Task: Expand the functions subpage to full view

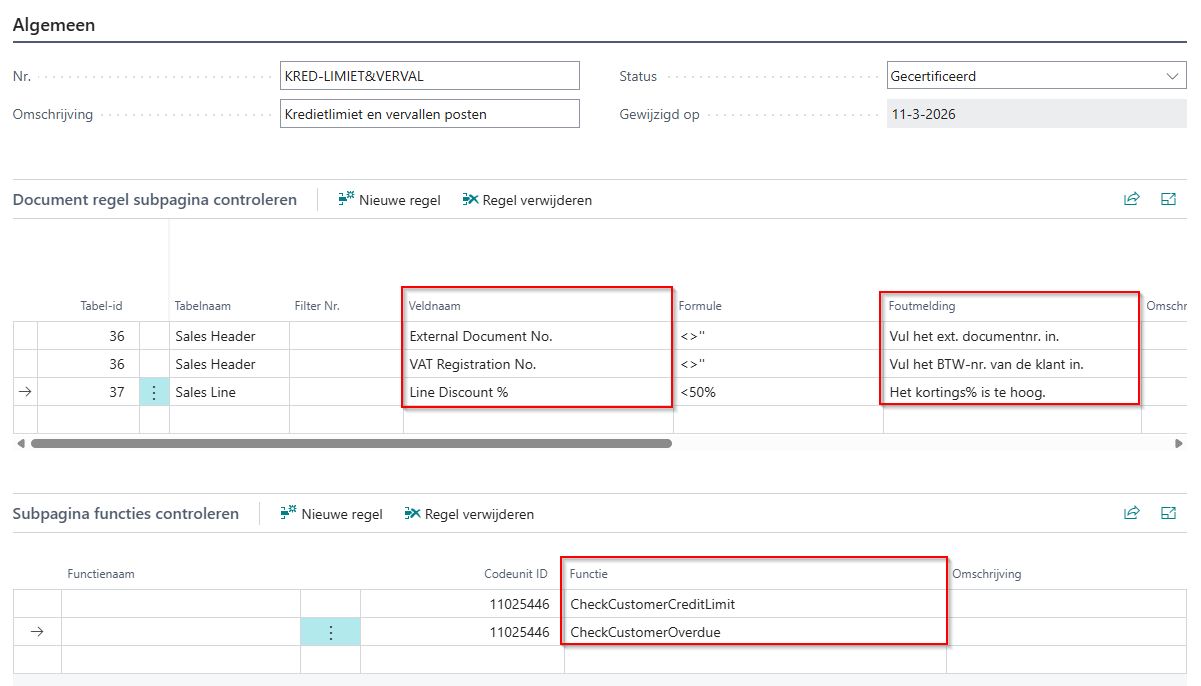Action: click(x=1168, y=513)
